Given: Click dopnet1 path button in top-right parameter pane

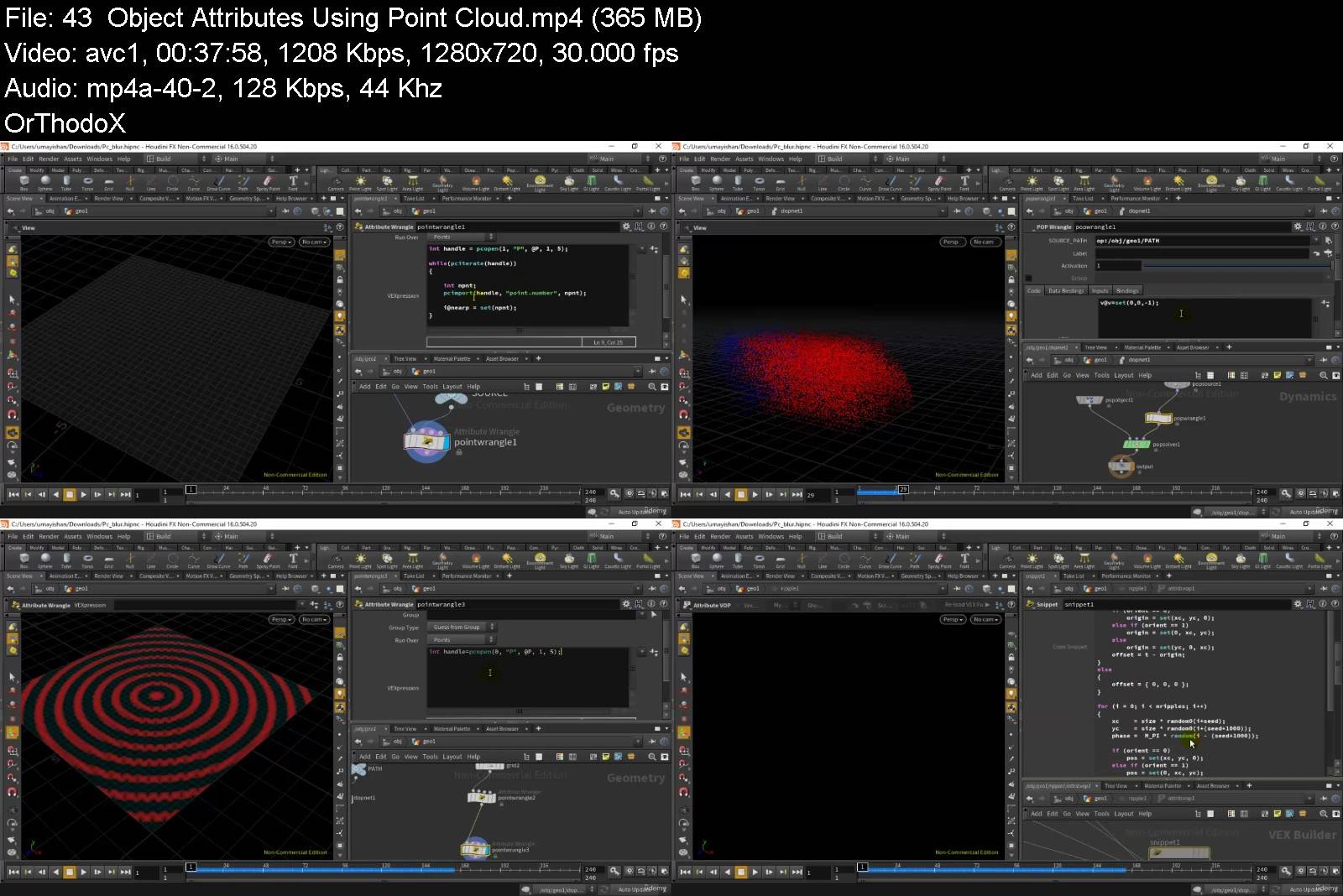Looking at the screenshot, I should point(1134,211).
